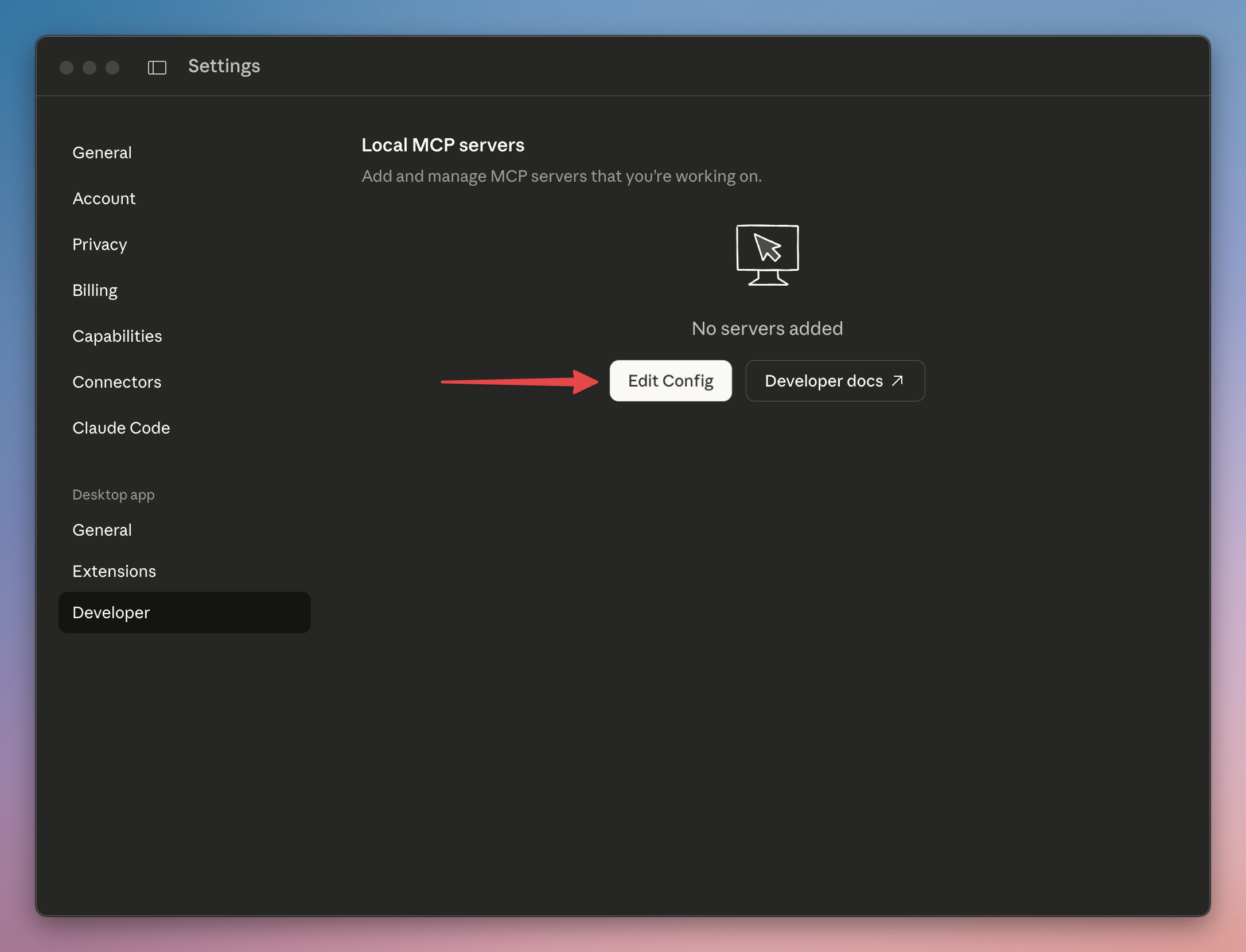Click the external link arrow icon
The width and height of the screenshot is (1246, 952).
click(x=898, y=381)
